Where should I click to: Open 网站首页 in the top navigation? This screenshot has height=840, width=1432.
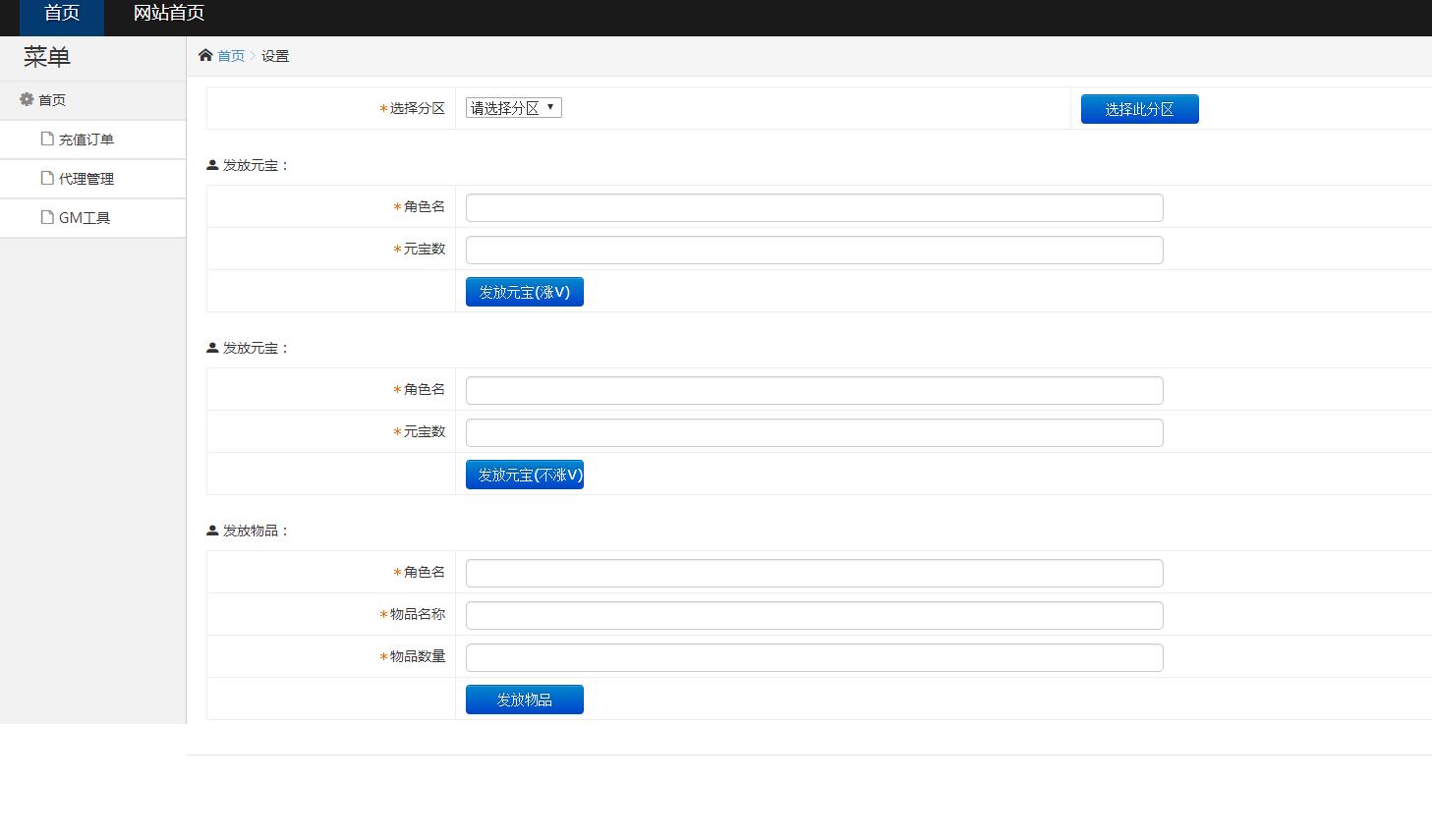[169, 14]
